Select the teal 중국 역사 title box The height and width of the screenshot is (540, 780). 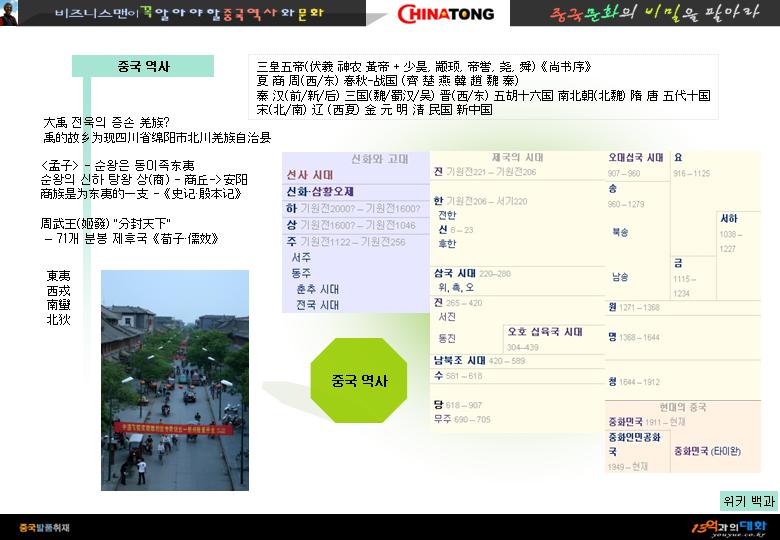click(143, 66)
